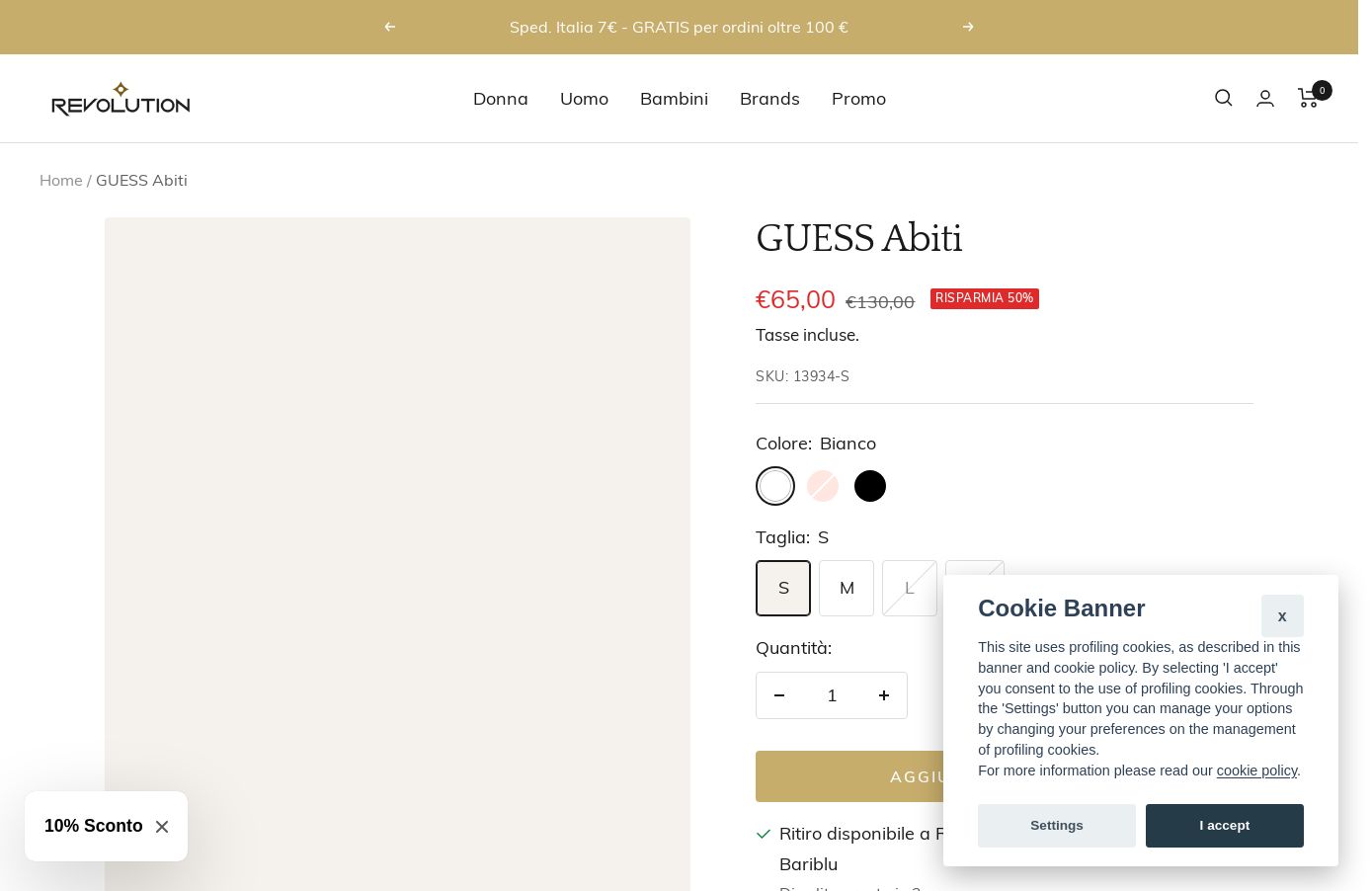Click the SKU: 13934-S text
This screenshot has height=891, width=1372.
[x=802, y=376]
